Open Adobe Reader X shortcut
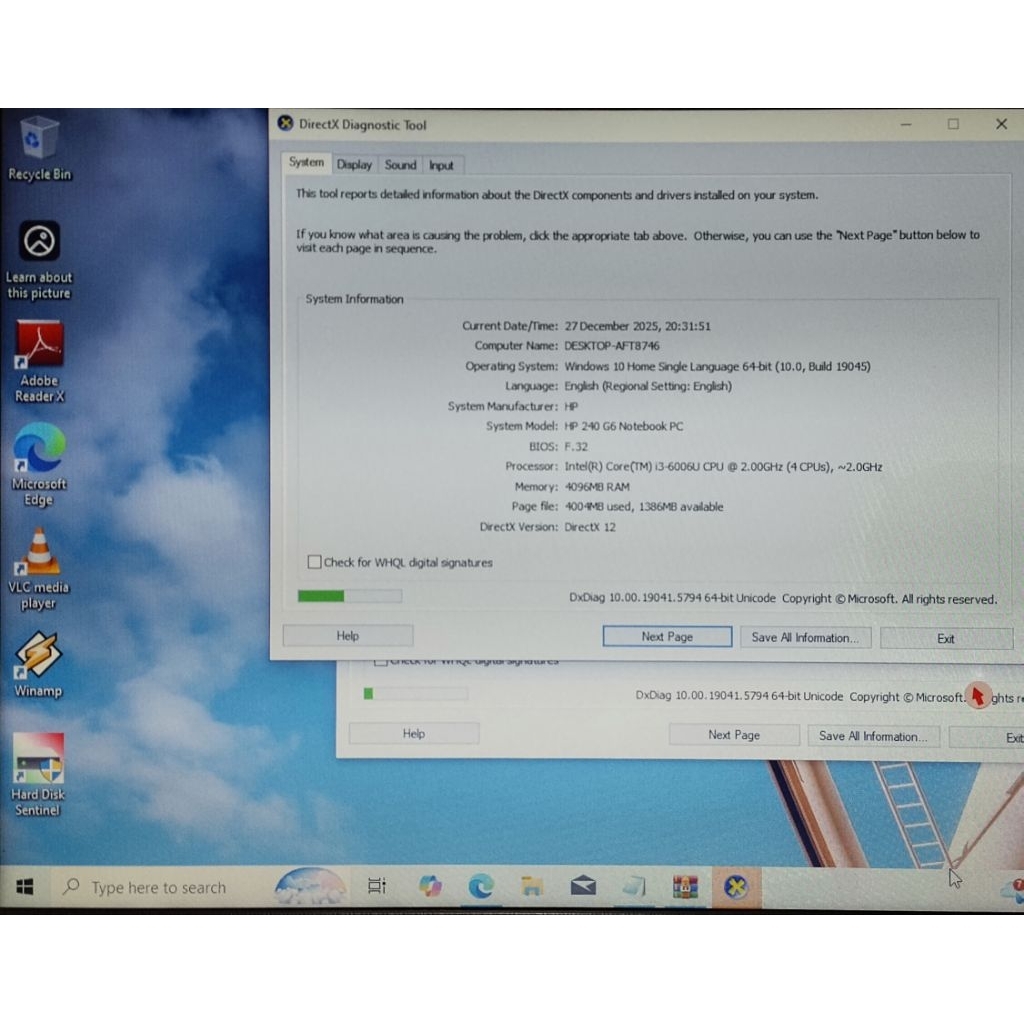Screen dimensions: 1024x1024 [39, 345]
